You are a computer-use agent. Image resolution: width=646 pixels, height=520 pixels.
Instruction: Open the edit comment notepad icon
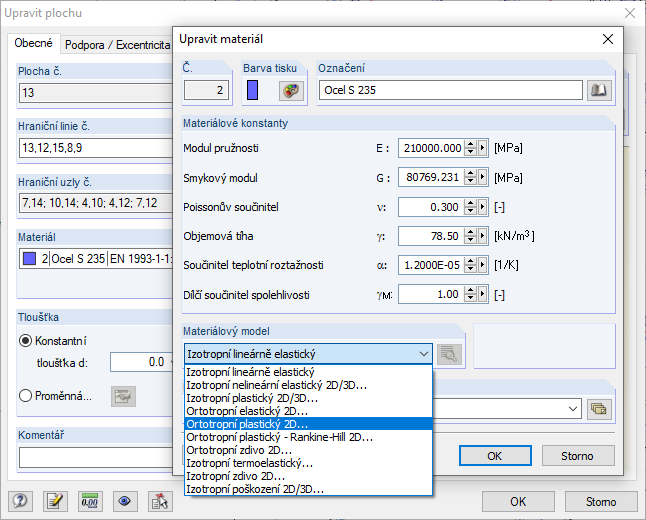tap(54, 502)
